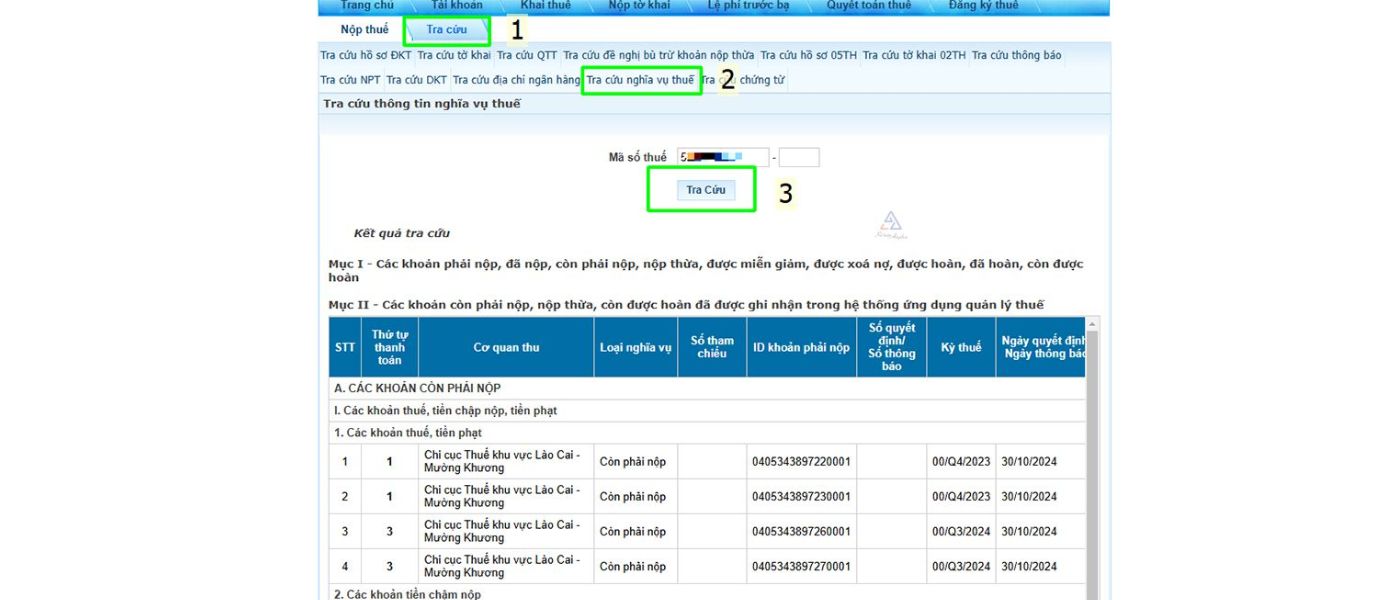
Task: Click the Kỳ thuế column header
Action: 961,347
